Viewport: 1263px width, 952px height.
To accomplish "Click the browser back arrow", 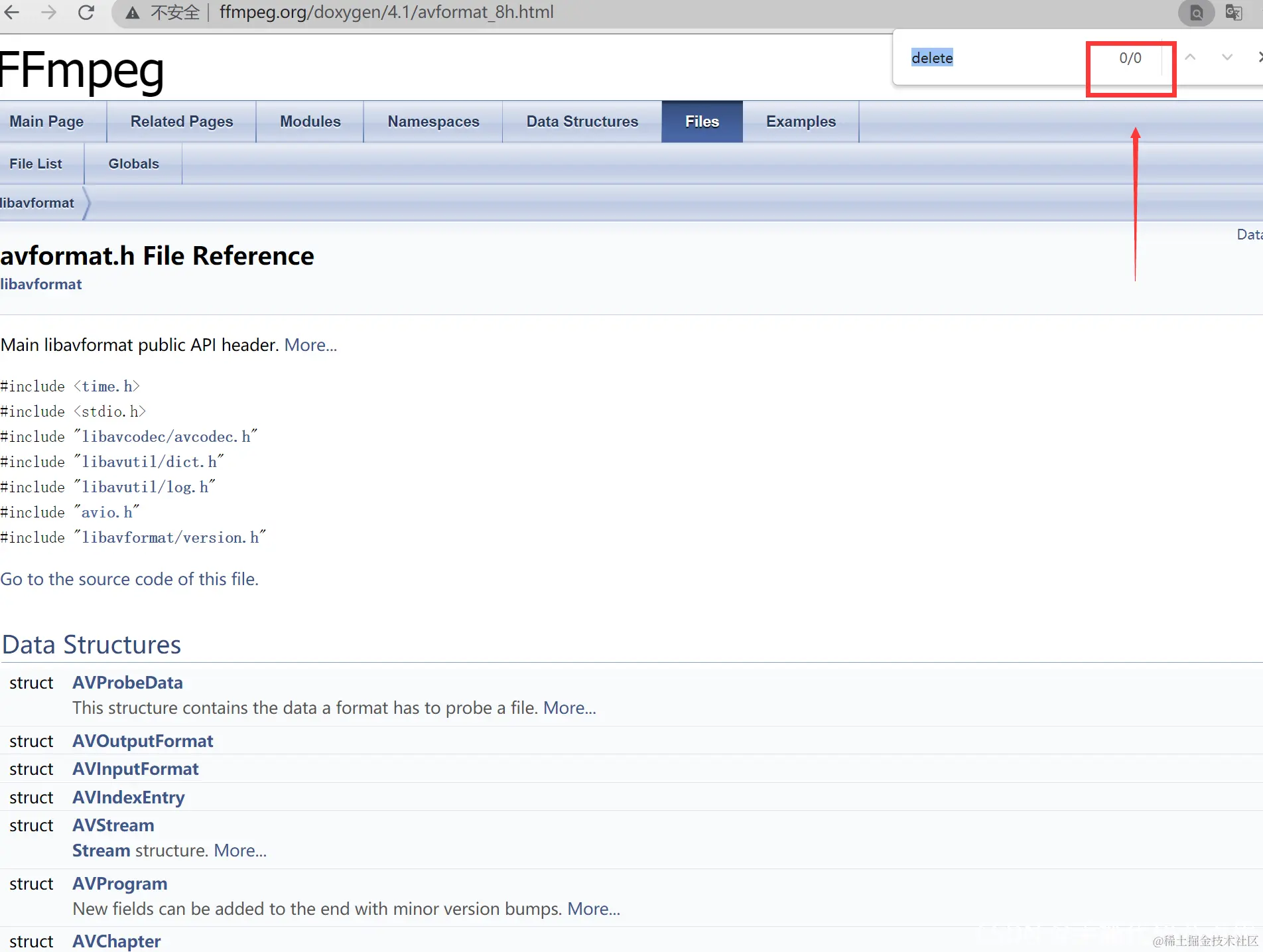I will [x=12, y=12].
